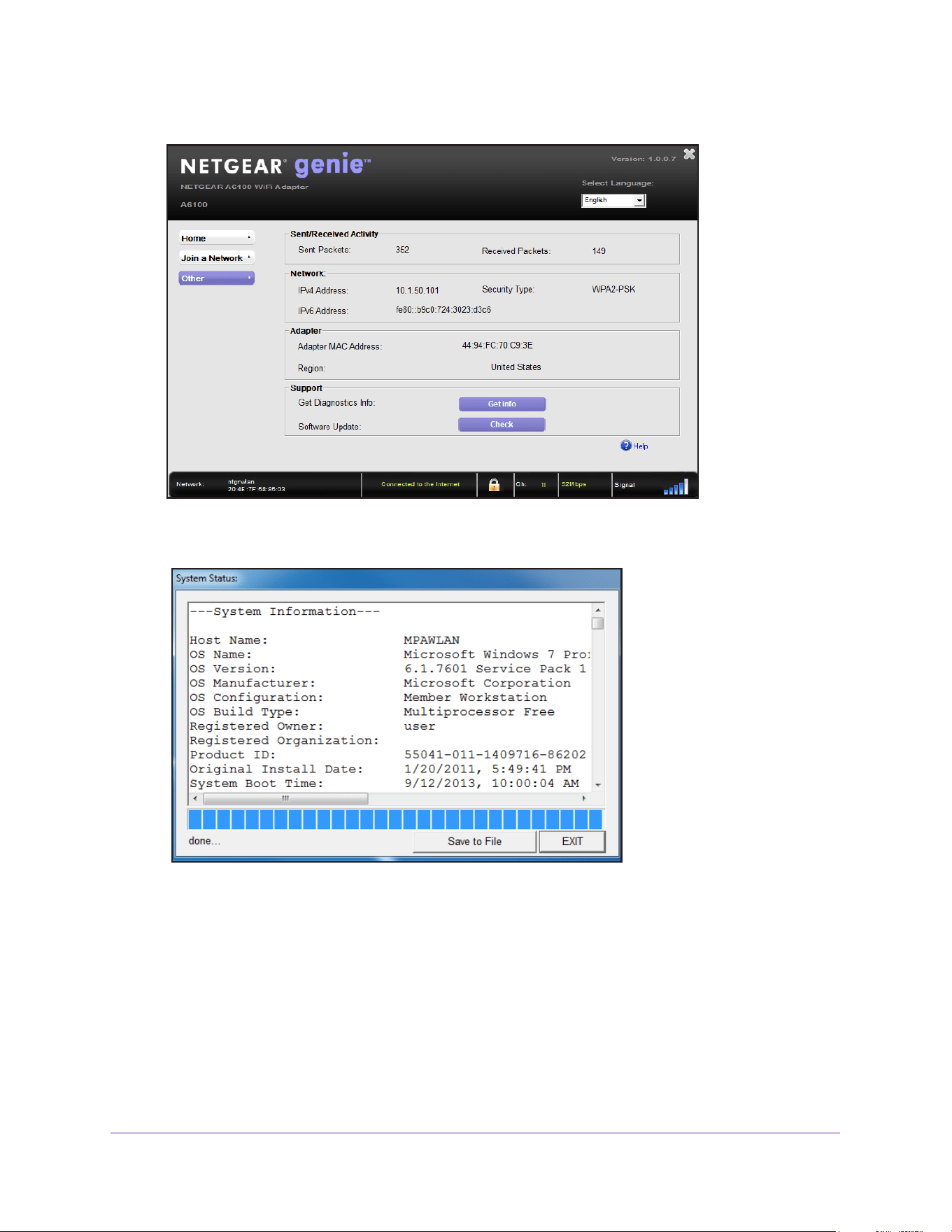The height and width of the screenshot is (1232, 952).
Task: Click the horizontal scrollbar left arrow
Action: coord(195,798)
